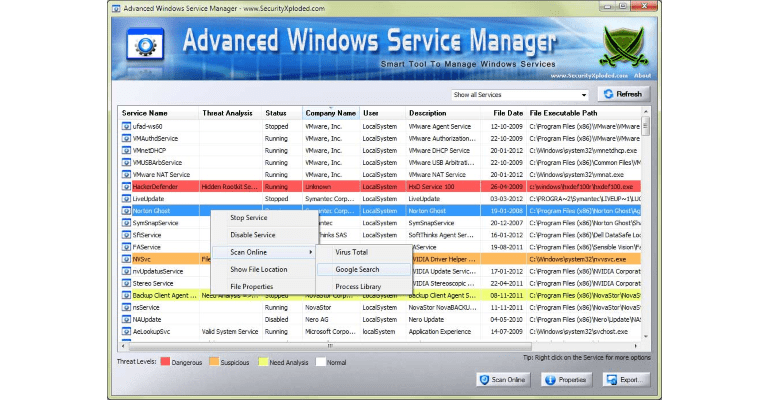Choose Google Search from the submenu
This screenshot has height=400, width=770.
coord(357,269)
